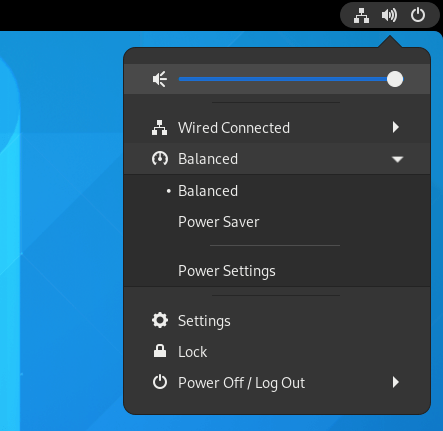Click the Power Off icon in menu
The image size is (443, 431).
click(x=160, y=382)
